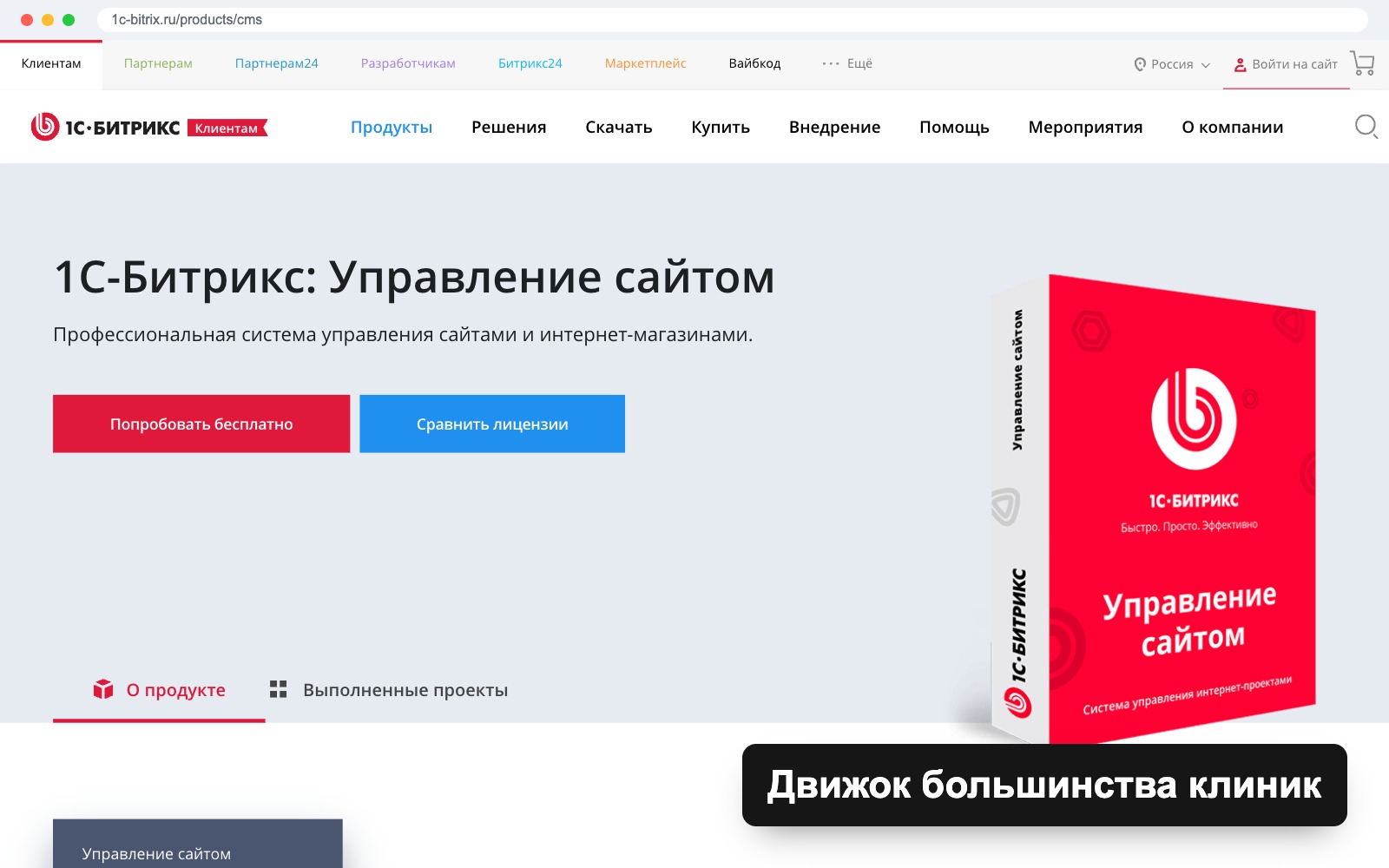The image size is (1389, 868).
Task: Open the Продукты menu
Action: (x=392, y=127)
